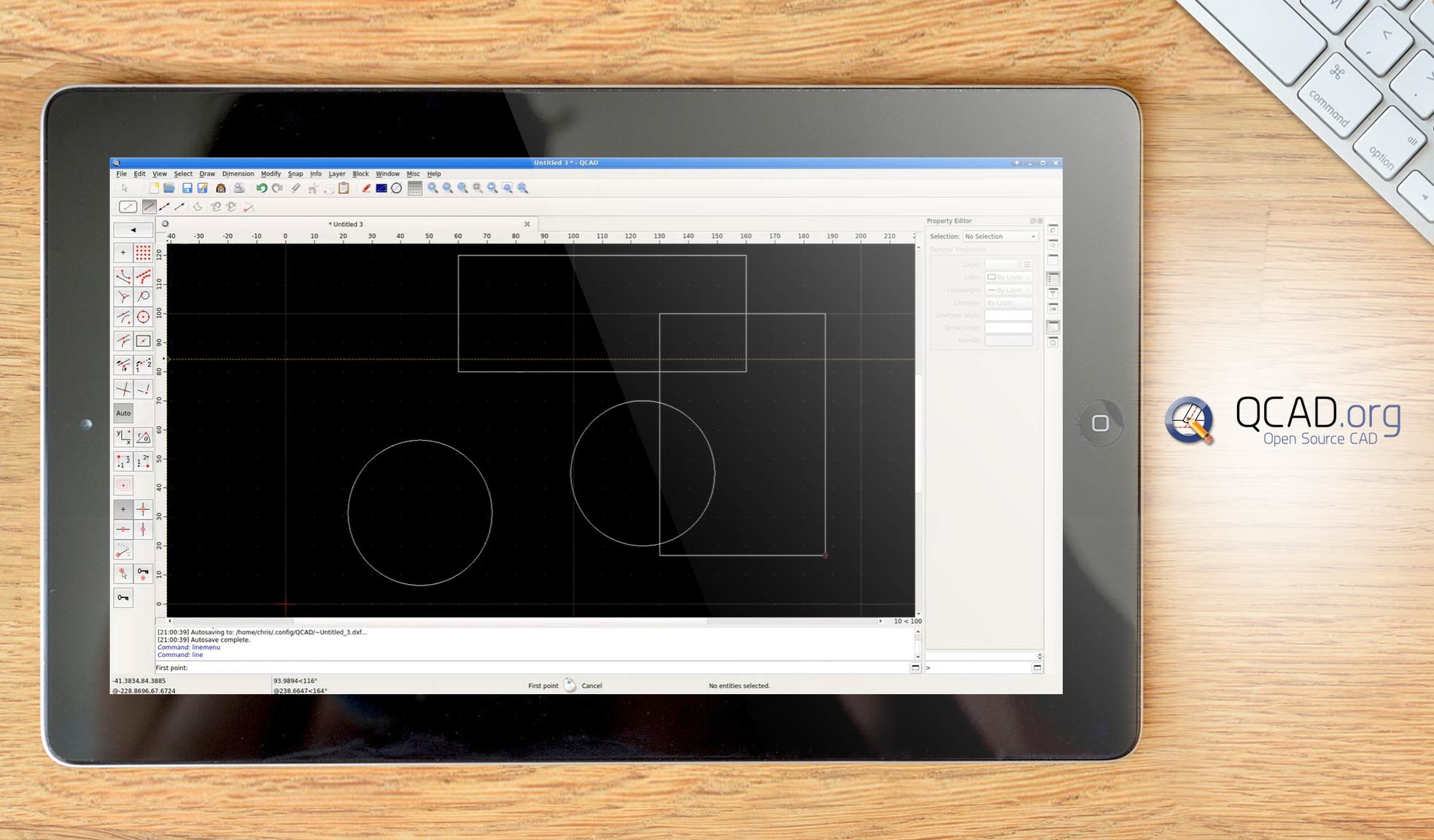Viewport: 1434px width, 840px height.
Task: Open the Selection dropdown in Property Editor
Action: click(x=1000, y=236)
